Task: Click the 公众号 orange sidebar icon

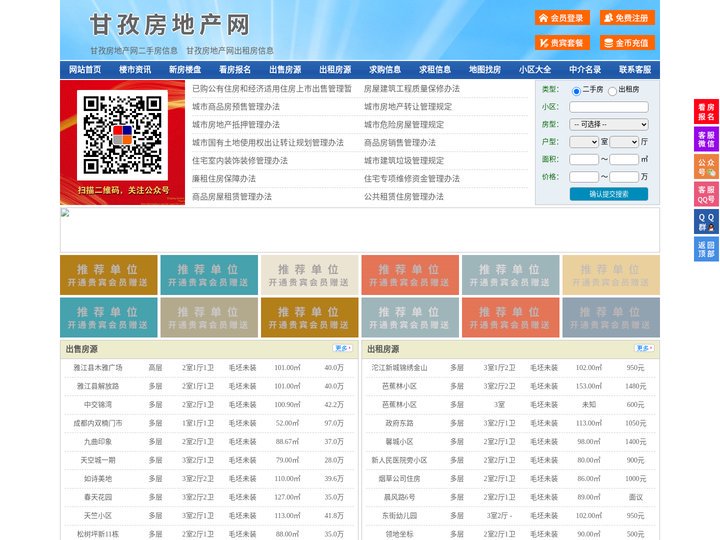Action: 706,167
